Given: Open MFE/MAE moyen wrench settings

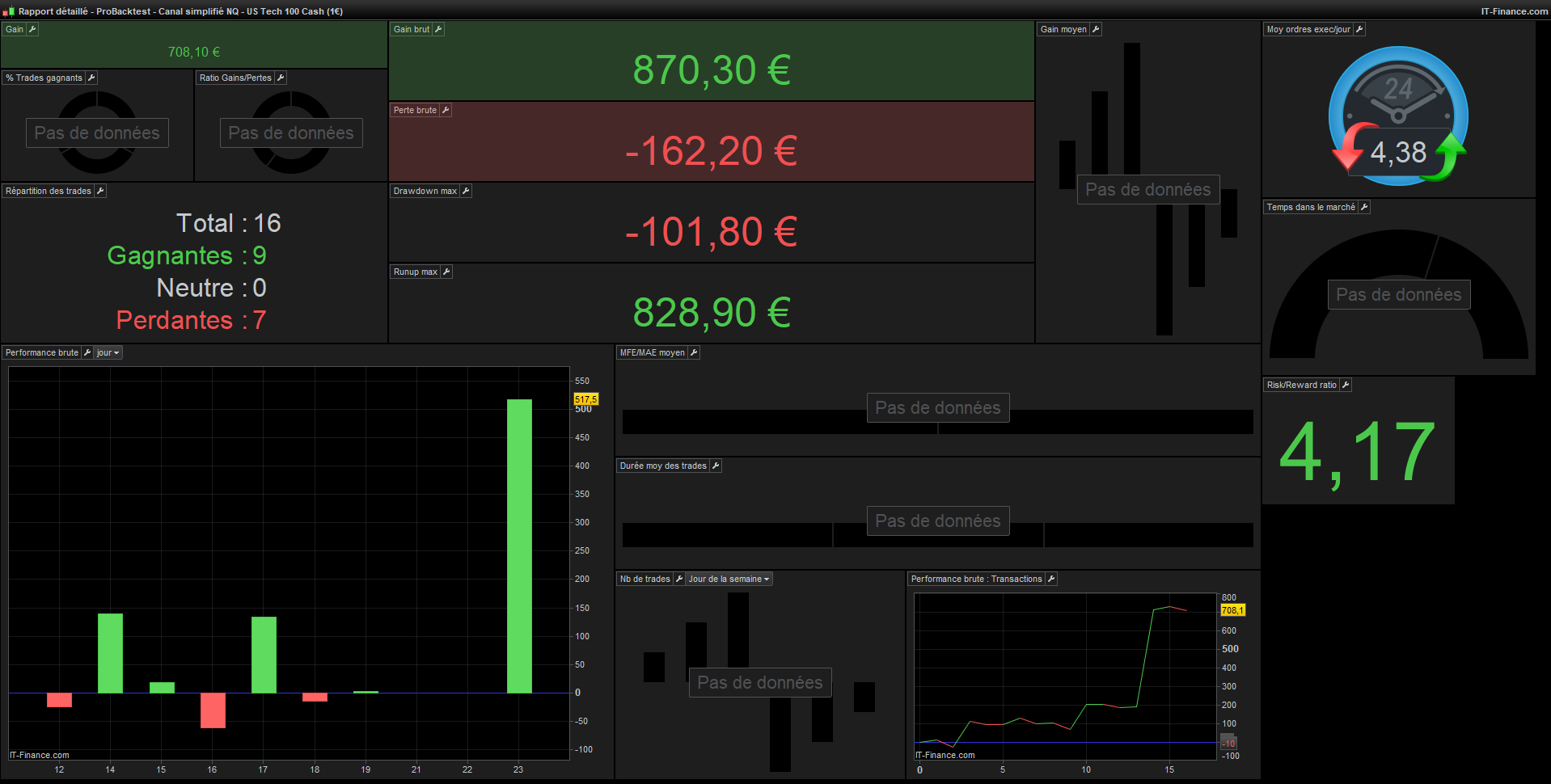Looking at the screenshot, I should [x=694, y=352].
